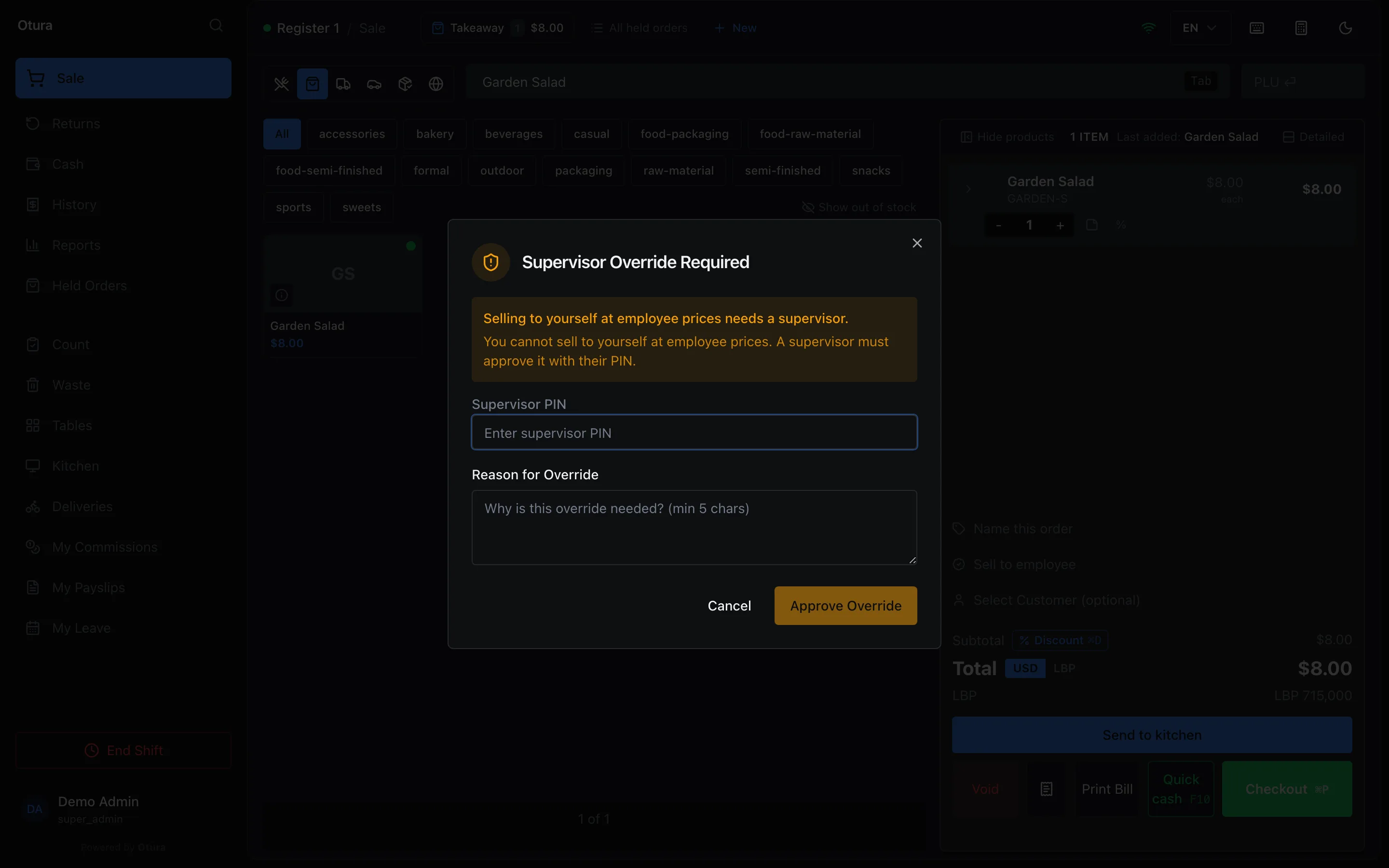
Task: Click the Garden Salad product card
Action: click(343, 296)
